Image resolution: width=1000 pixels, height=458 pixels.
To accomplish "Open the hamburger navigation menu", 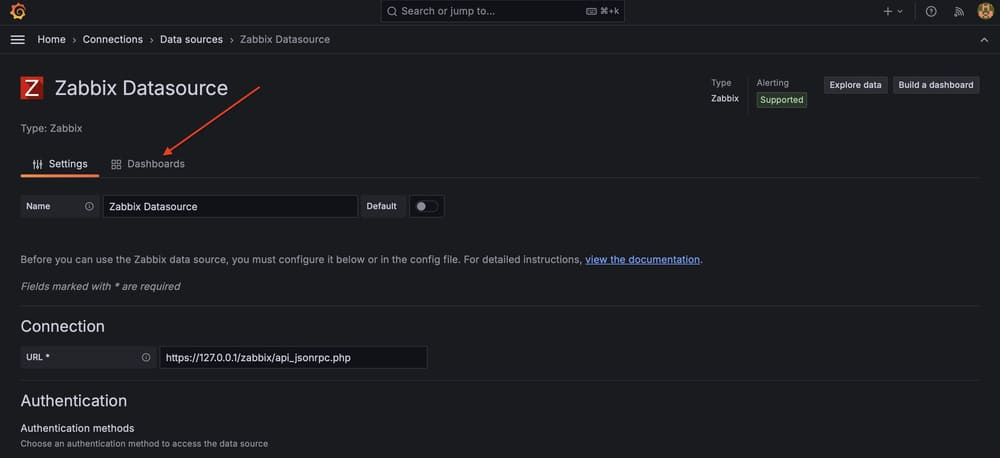I will point(18,40).
